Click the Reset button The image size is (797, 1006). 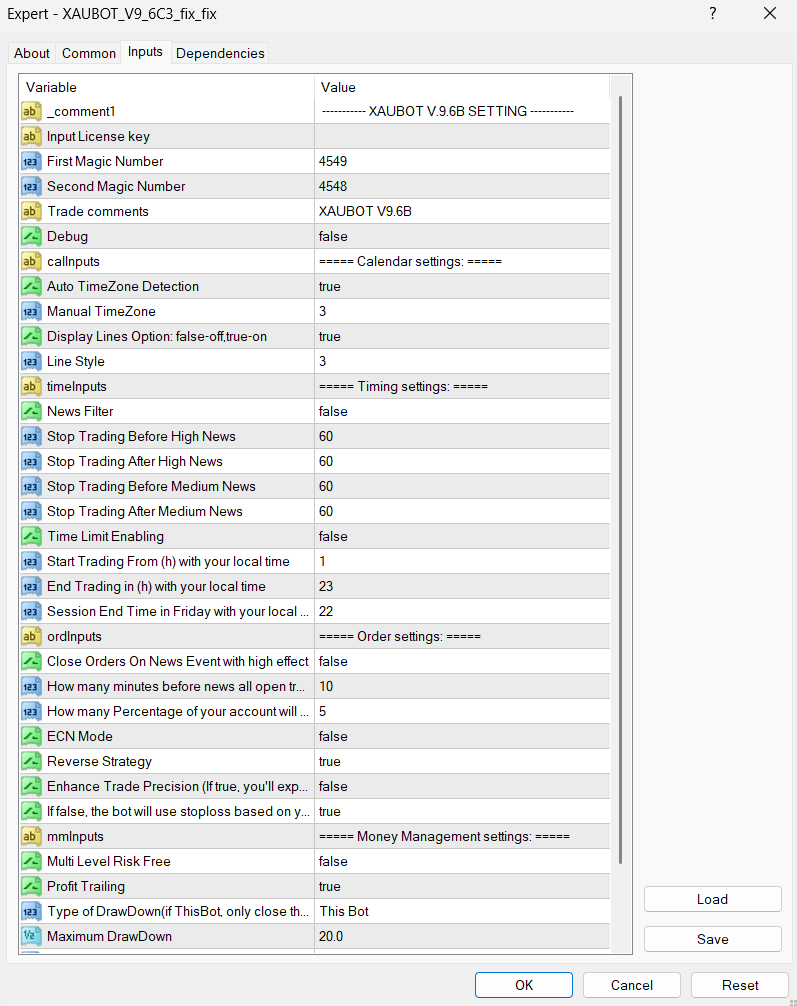[739, 985]
